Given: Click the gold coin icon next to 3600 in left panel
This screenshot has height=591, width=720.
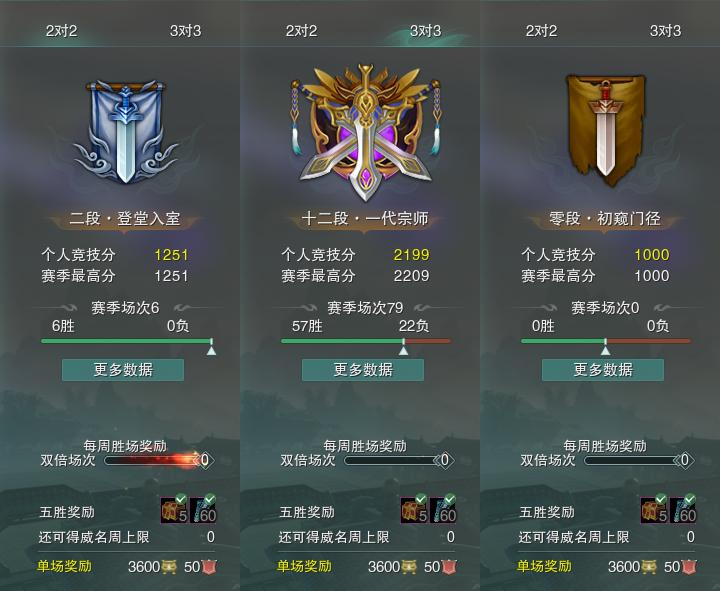Looking at the screenshot, I should click(169, 567).
